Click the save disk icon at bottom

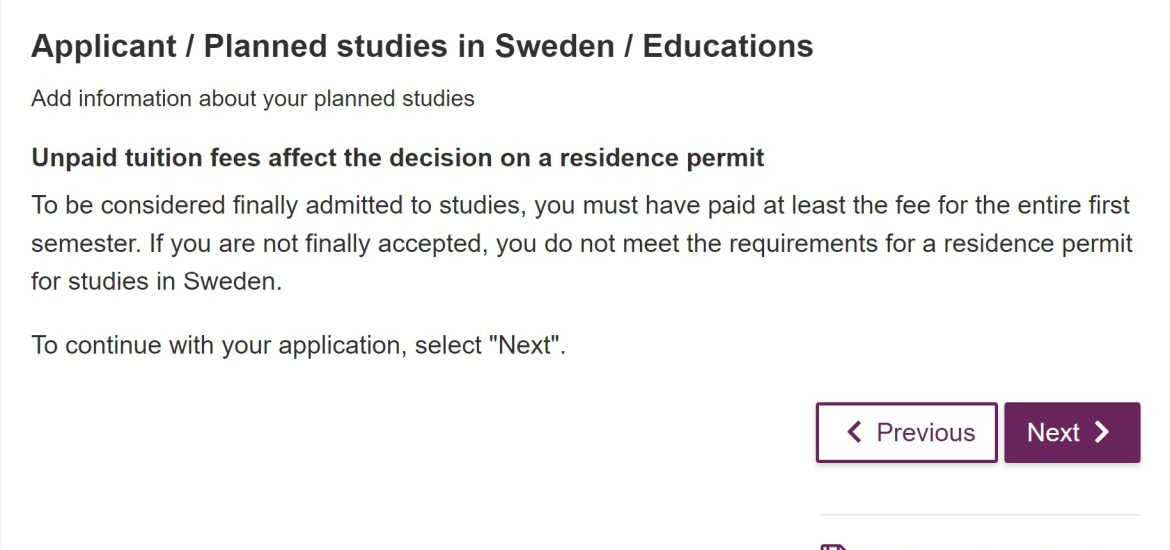tap(834, 547)
